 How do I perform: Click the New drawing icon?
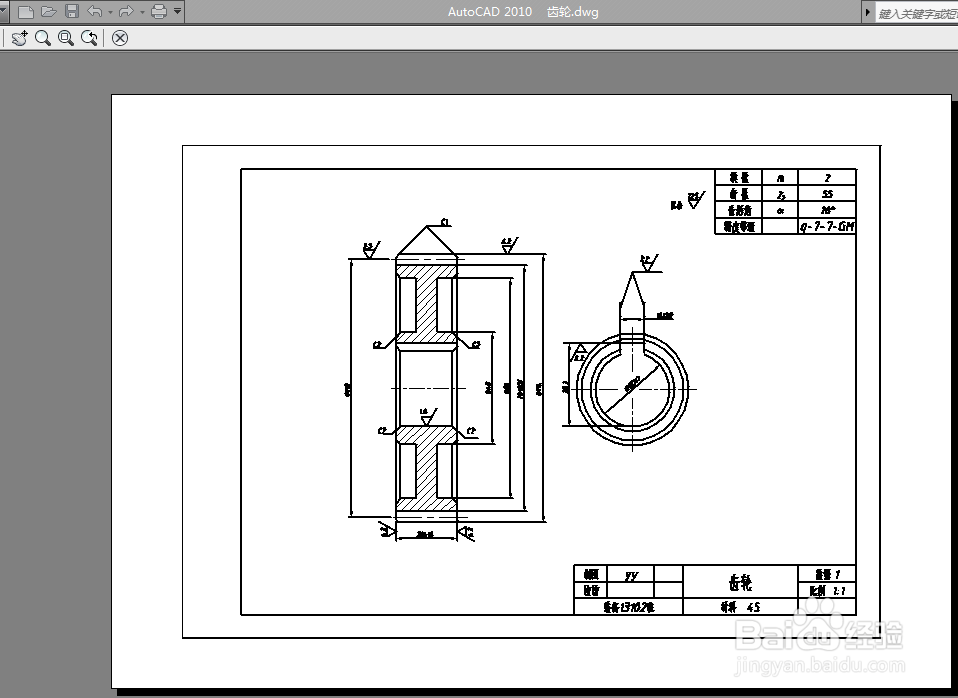(x=26, y=11)
